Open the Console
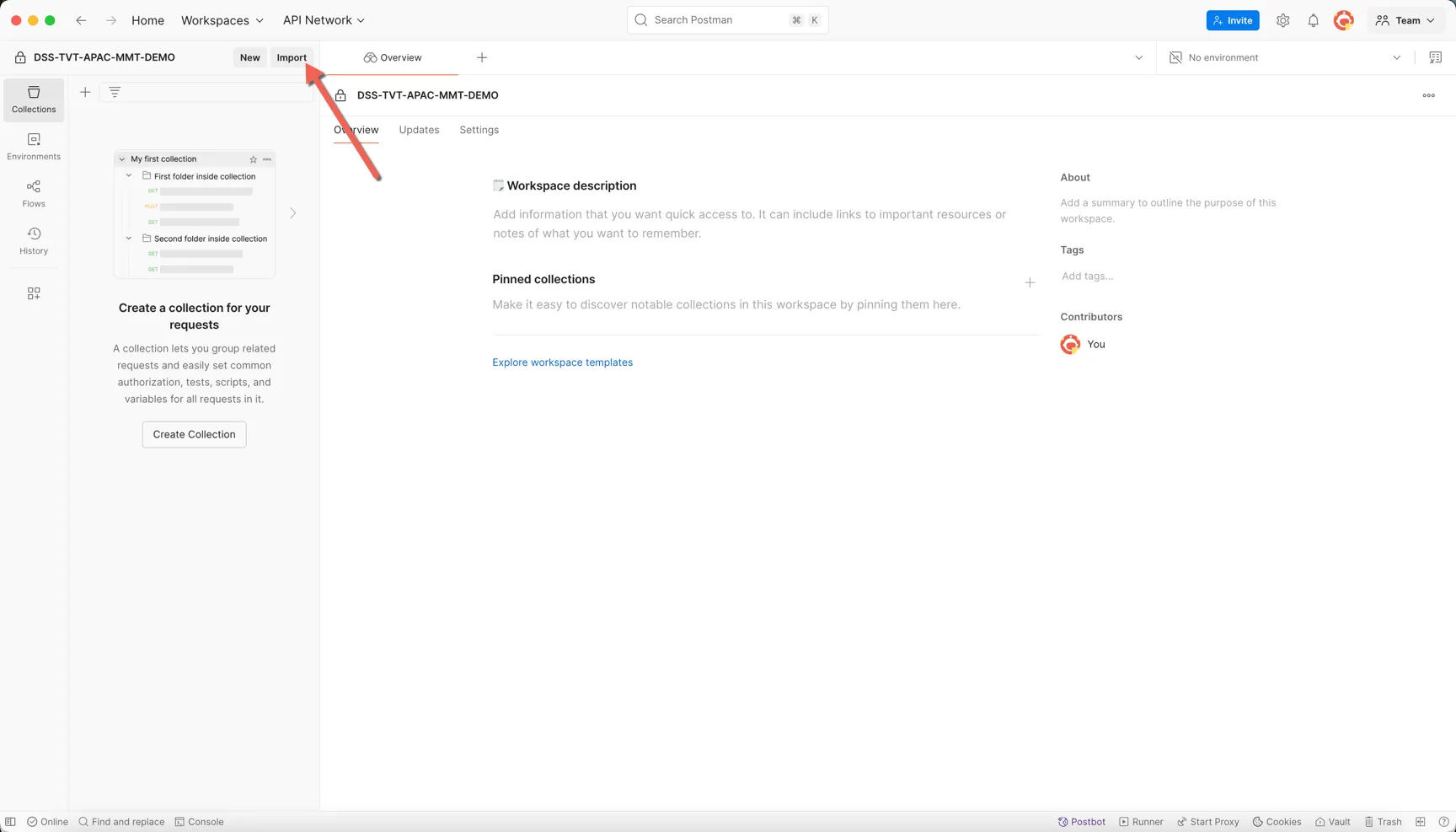This screenshot has height=832, width=1456. 199,822
